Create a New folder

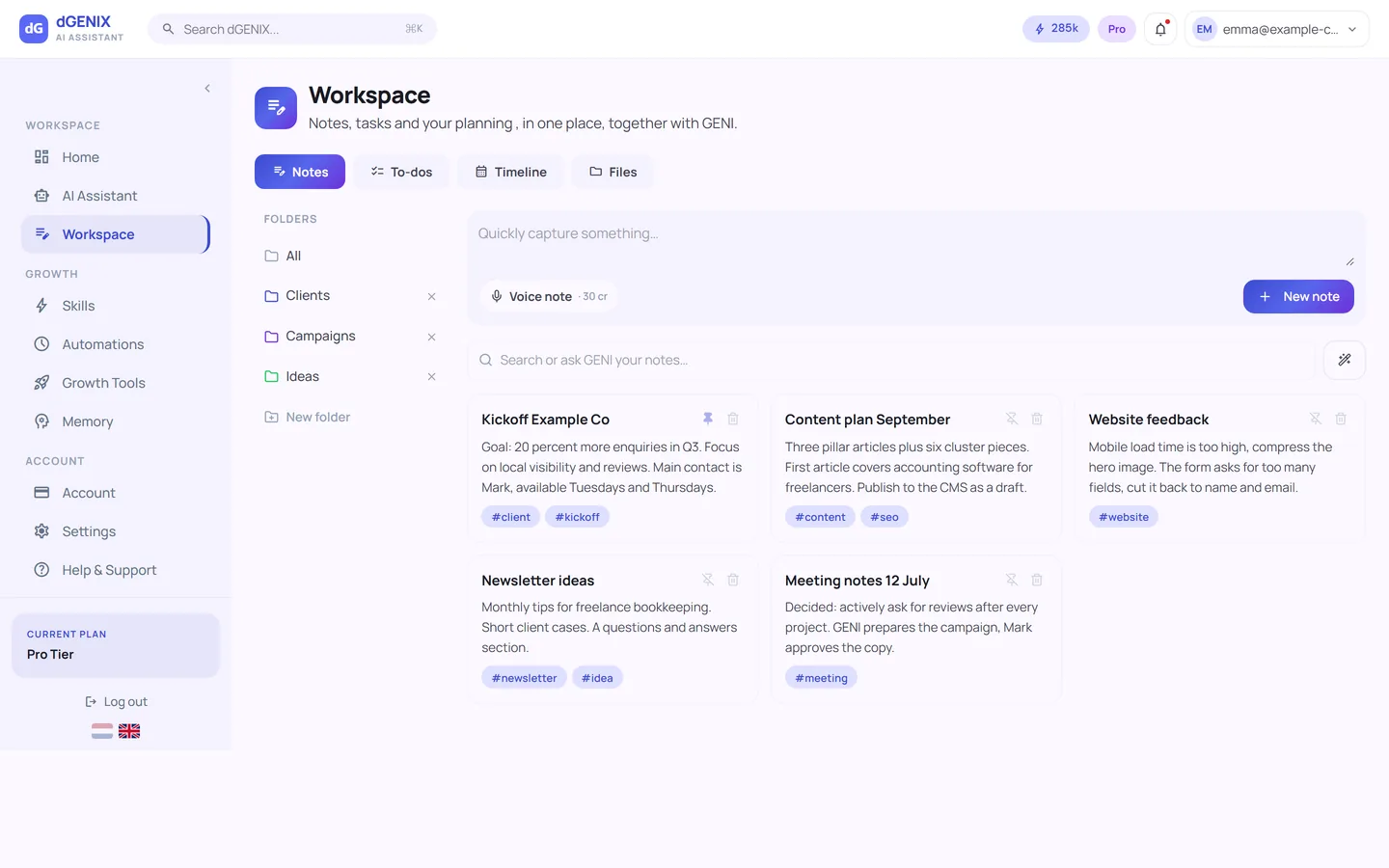[308, 418]
